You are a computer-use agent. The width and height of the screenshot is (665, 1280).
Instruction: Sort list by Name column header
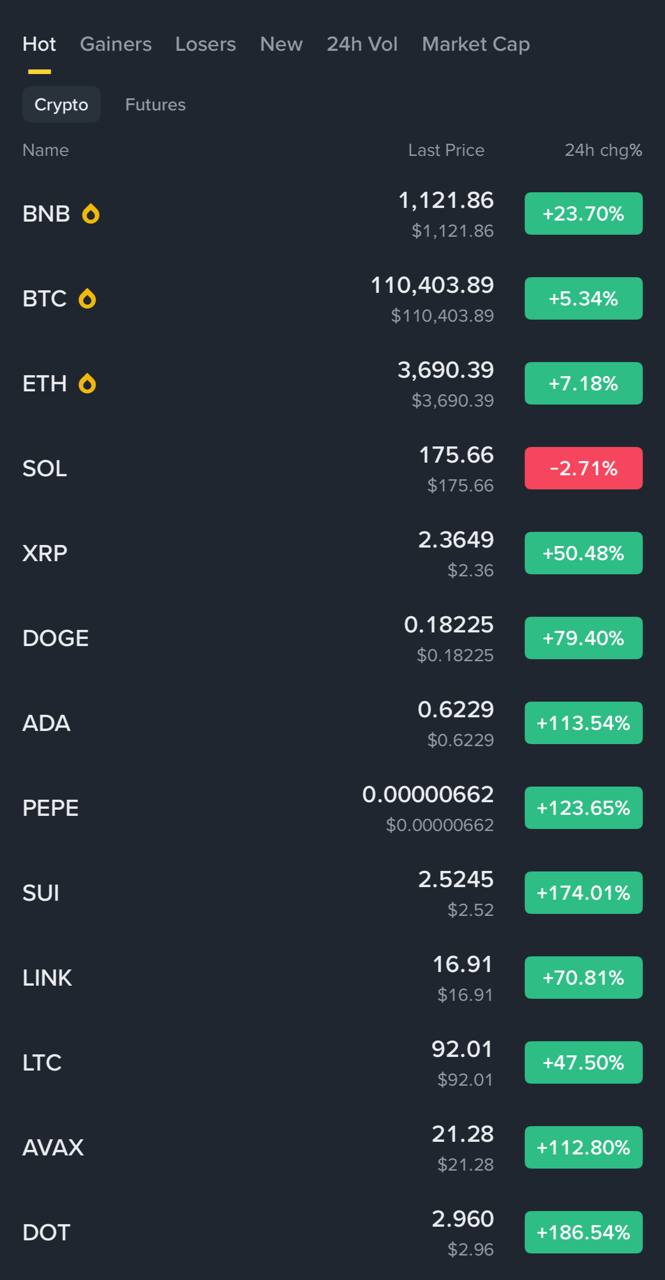click(46, 150)
